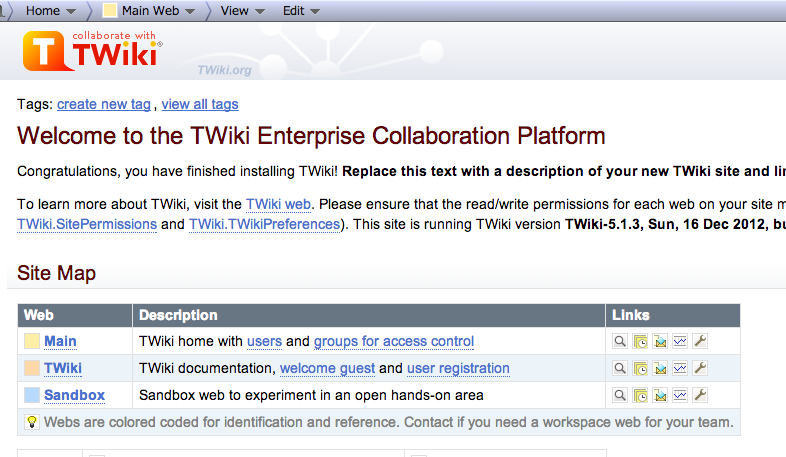The image size is (786, 457).
Task: Follow the 'users' link in Main description
Action: [x=264, y=341]
